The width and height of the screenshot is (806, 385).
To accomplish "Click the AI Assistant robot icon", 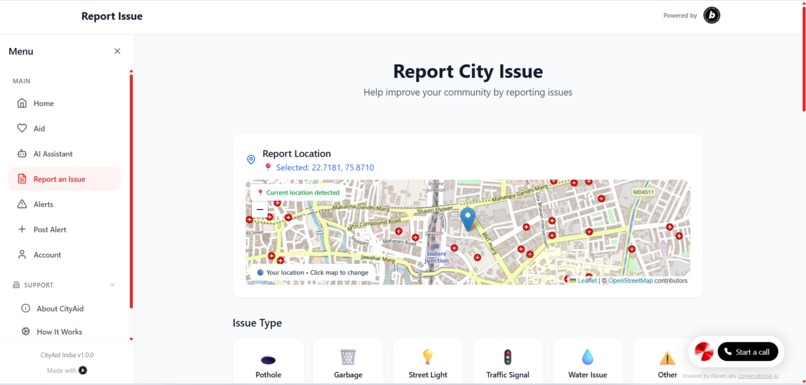I will pyautogui.click(x=22, y=154).
